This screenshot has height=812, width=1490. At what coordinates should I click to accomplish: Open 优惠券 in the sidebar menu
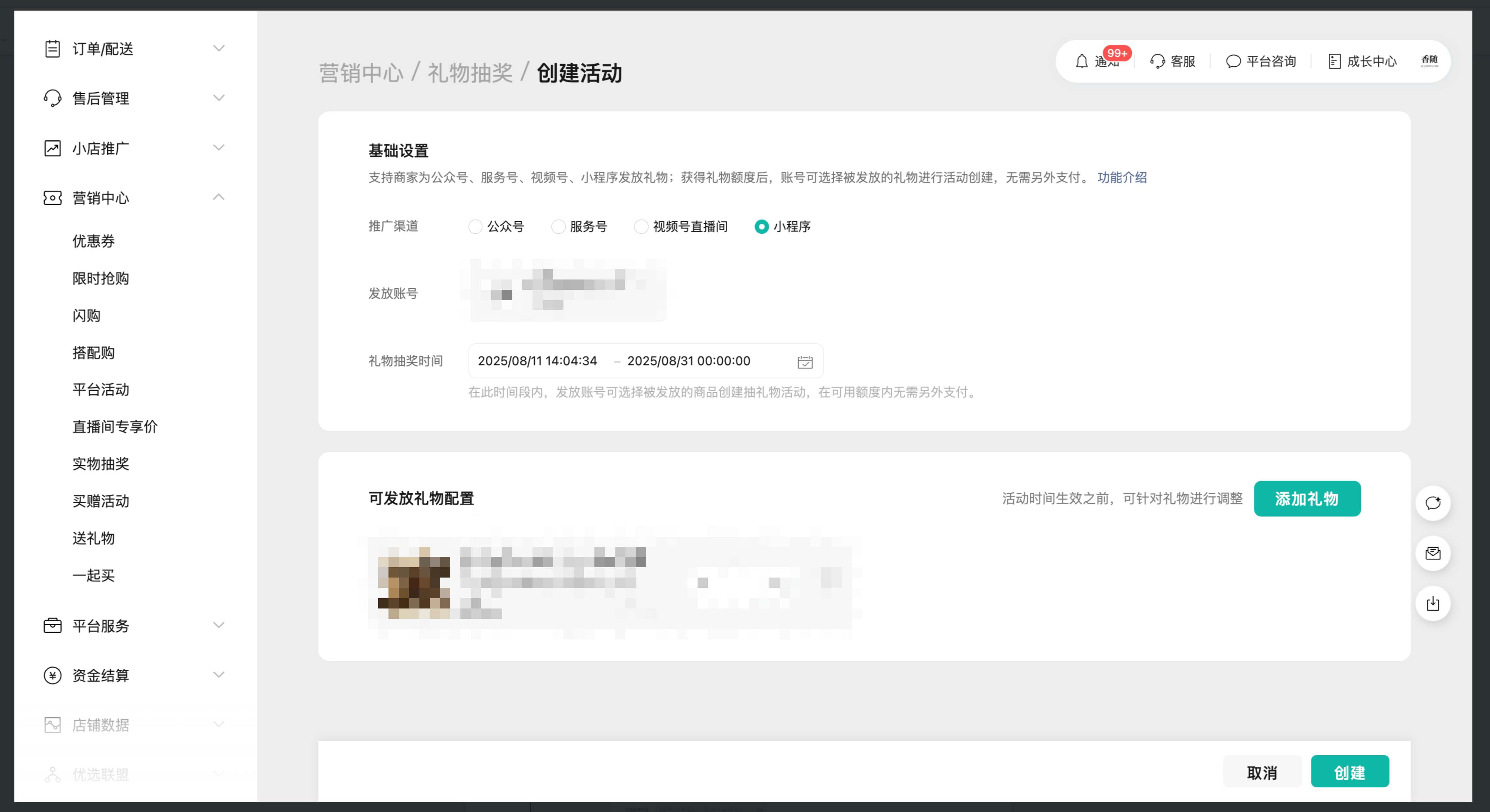pyautogui.click(x=94, y=241)
